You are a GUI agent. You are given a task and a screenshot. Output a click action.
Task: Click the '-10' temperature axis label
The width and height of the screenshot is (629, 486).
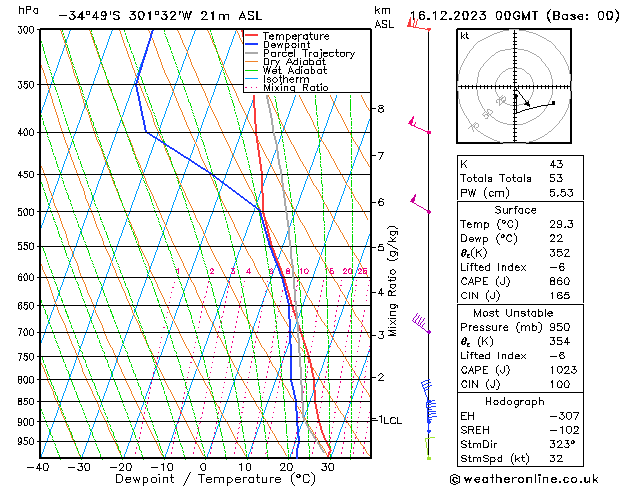(162, 467)
